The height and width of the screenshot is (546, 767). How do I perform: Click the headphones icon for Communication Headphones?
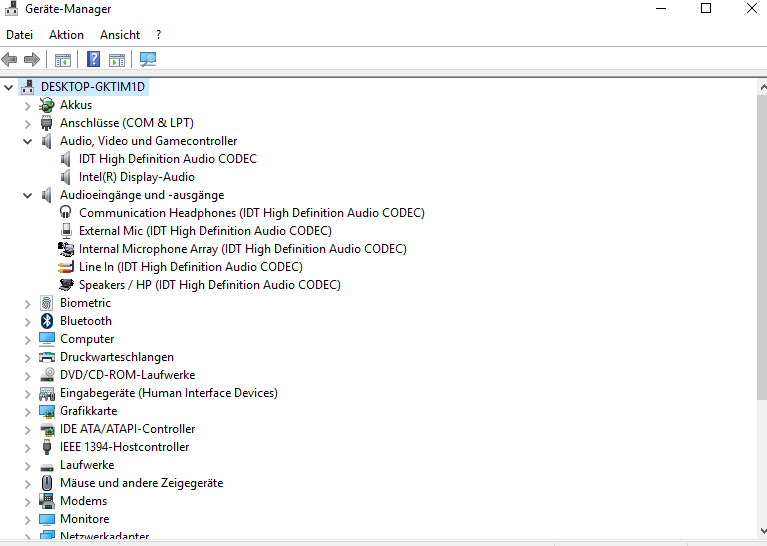click(x=66, y=212)
